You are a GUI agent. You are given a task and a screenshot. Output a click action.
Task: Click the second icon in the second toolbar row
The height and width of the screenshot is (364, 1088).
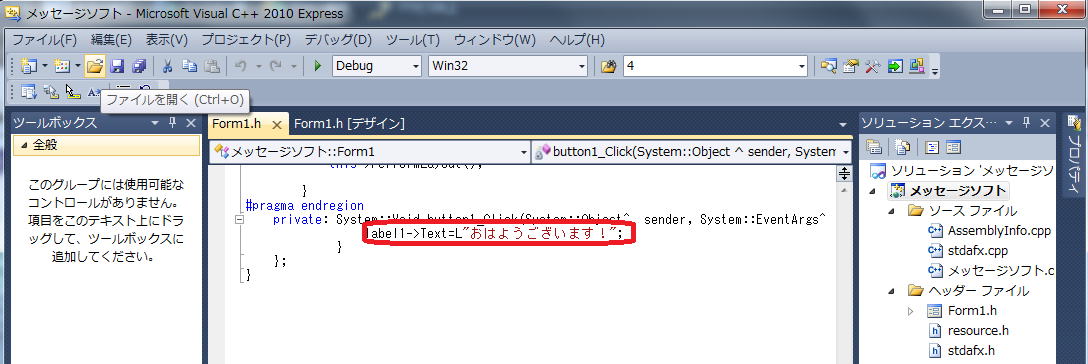51,91
